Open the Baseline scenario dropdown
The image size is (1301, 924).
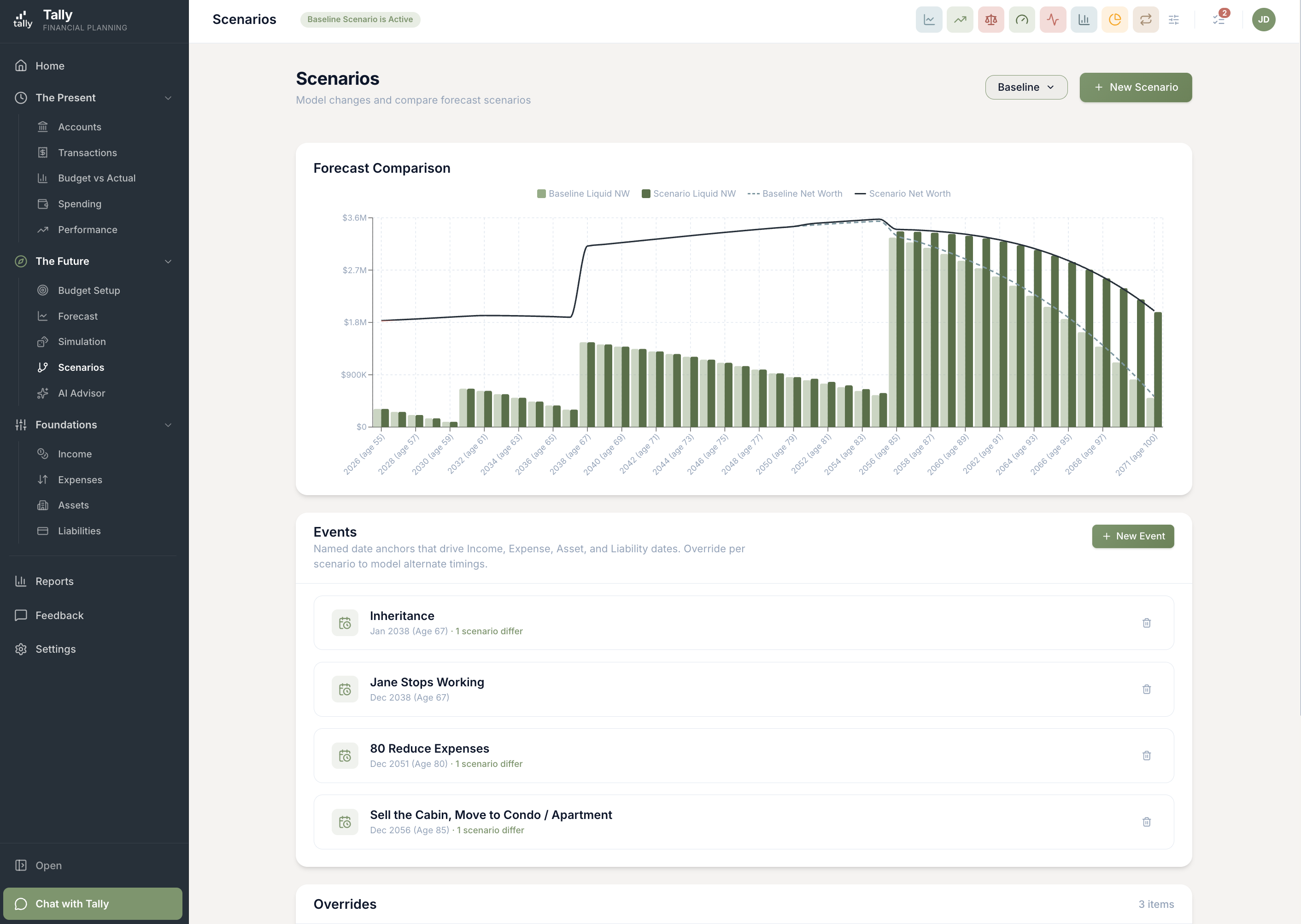[1026, 87]
